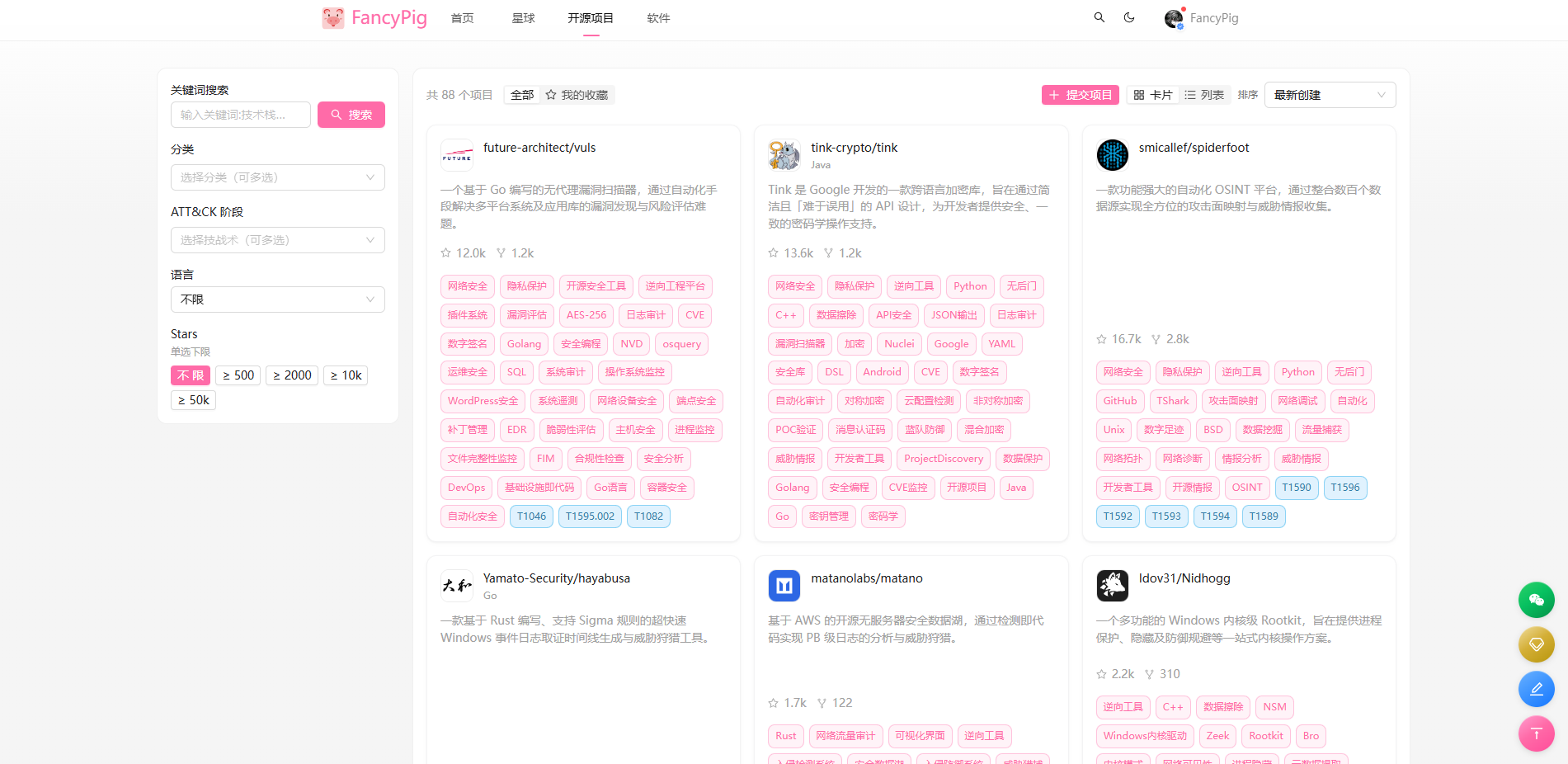Open the Idov31/Nidhogg title link
The width and height of the screenshot is (1568, 764).
[1184, 578]
